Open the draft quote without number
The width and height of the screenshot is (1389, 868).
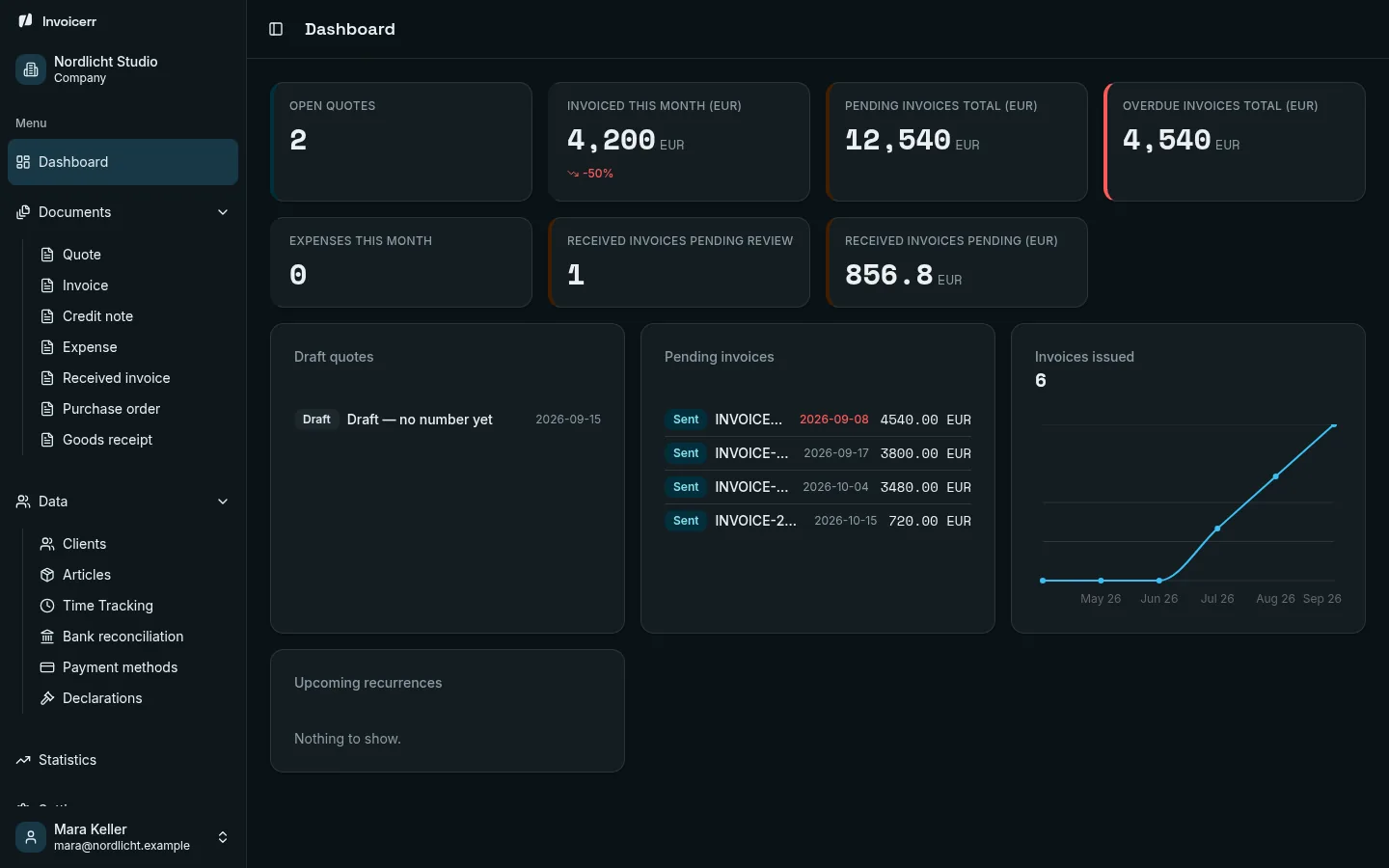448,420
